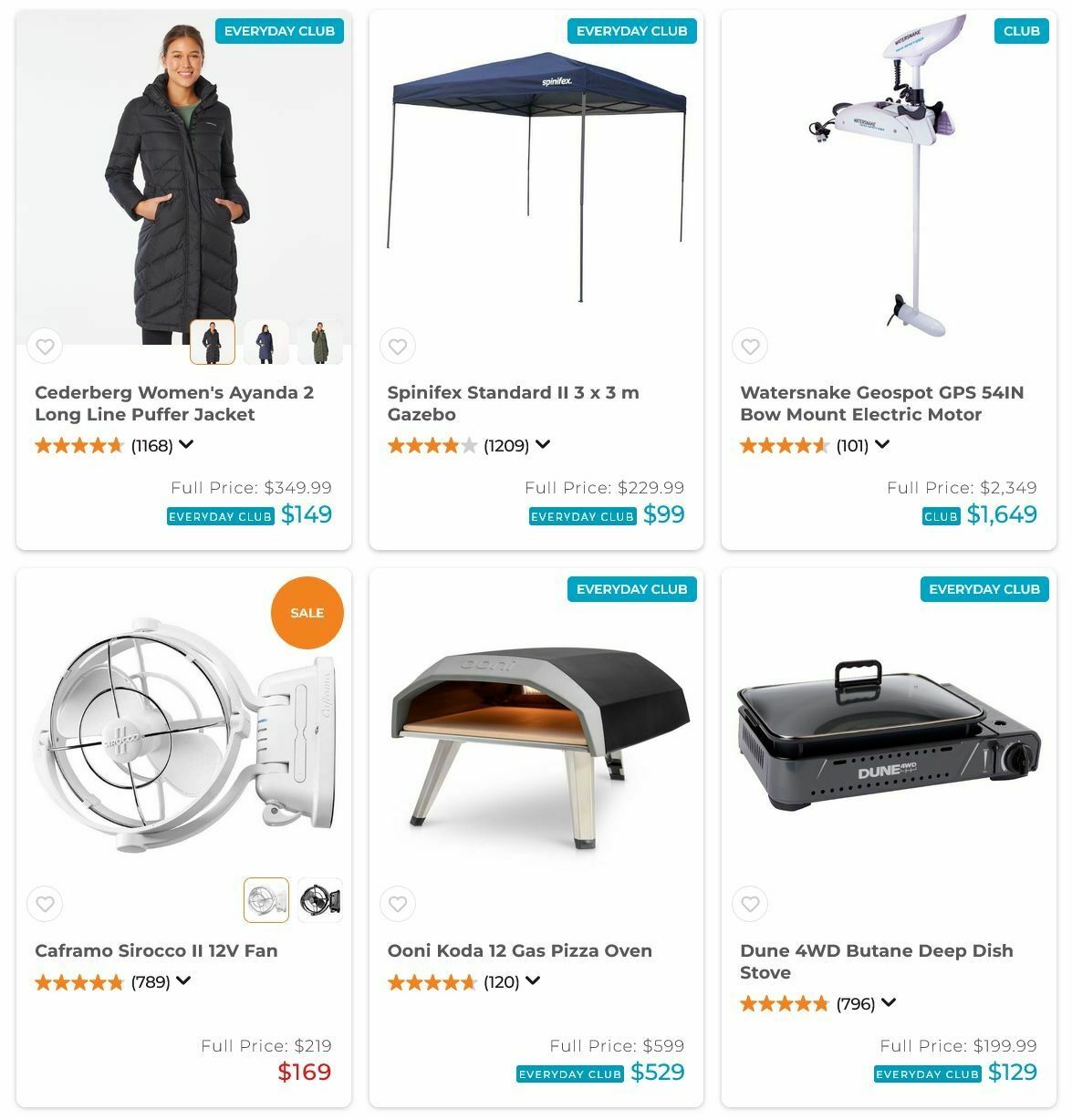
Task: Open Dune 4WD Butane Deep Dish Stove title
Action: 876,961
